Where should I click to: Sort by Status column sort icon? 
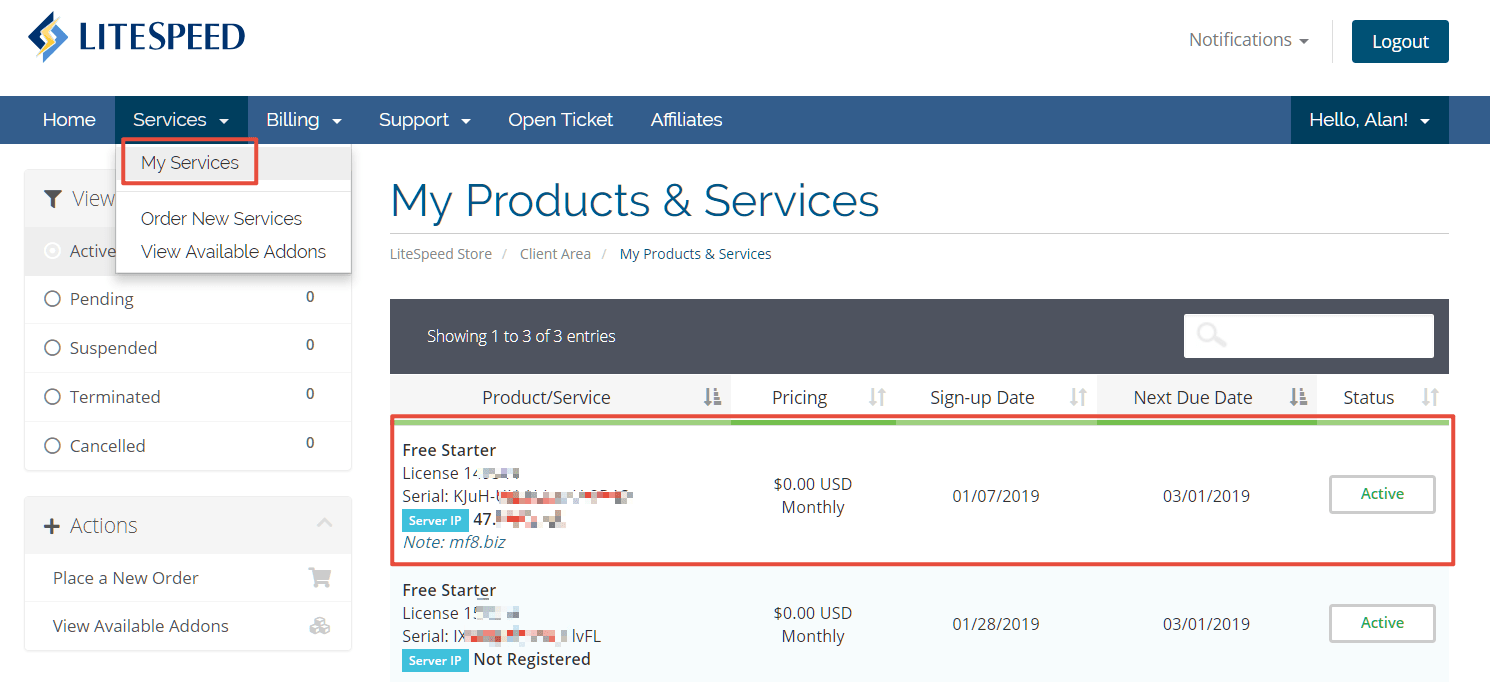click(x=1431, y=397)
